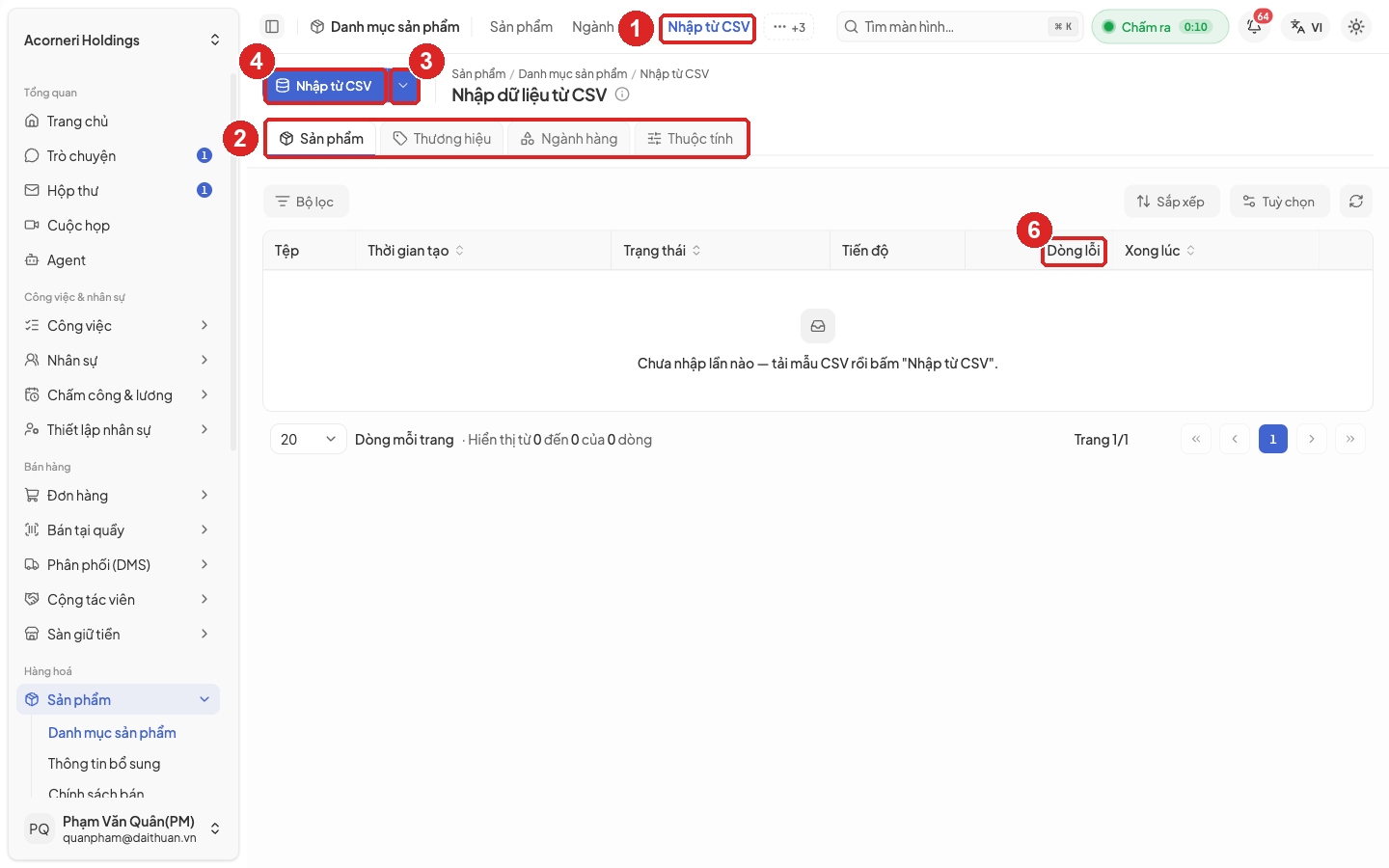The width and height of the screenshot is (1389, 868).
Task: Open Trang chủ in sidebar
Action: 118,122
